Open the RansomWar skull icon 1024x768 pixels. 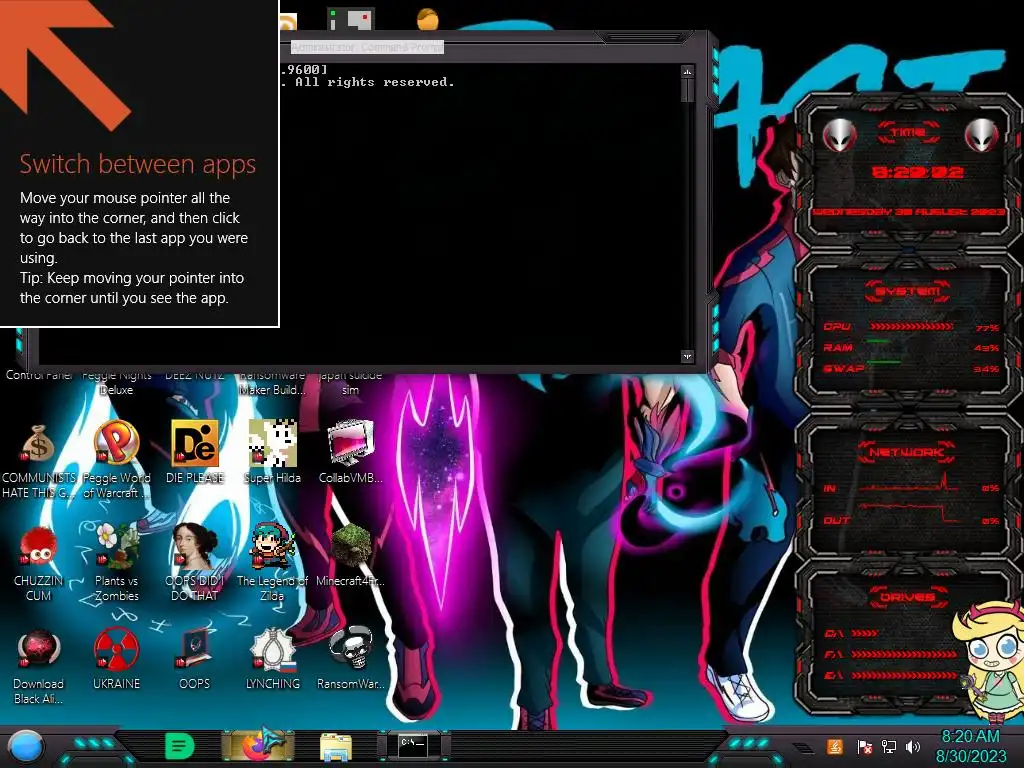[x=351, y=648]
